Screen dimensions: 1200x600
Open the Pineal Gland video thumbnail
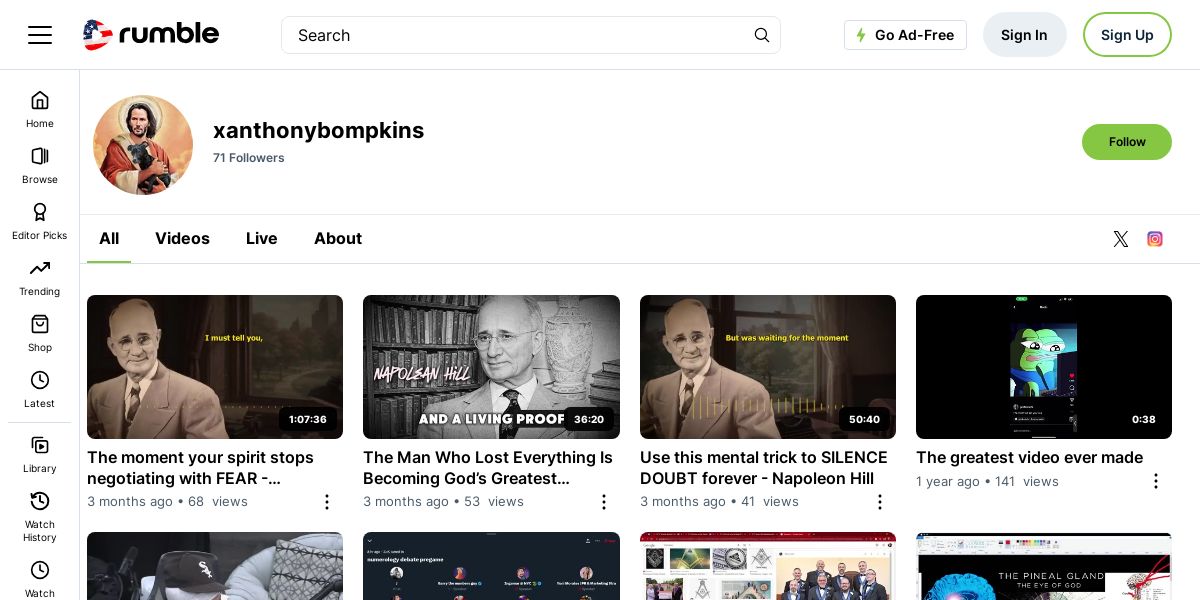pos(1044,566)
